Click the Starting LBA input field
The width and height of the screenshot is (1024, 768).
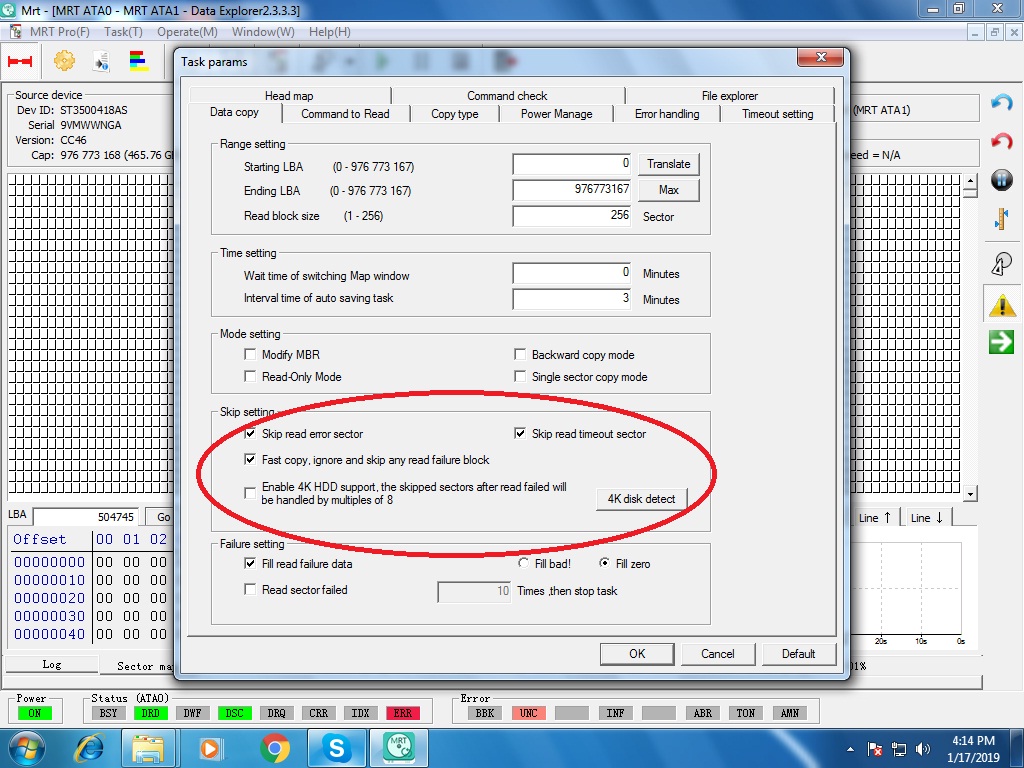point(571,164)
